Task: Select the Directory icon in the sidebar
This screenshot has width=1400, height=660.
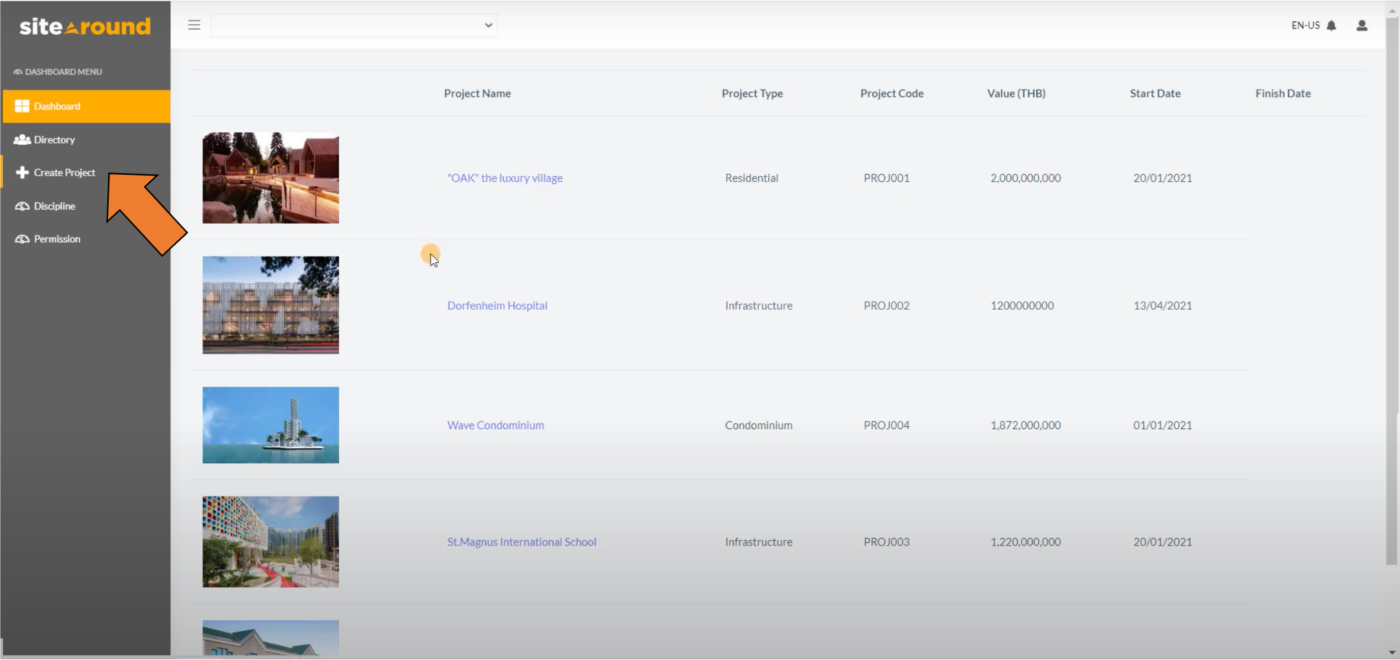Action: 21,139
